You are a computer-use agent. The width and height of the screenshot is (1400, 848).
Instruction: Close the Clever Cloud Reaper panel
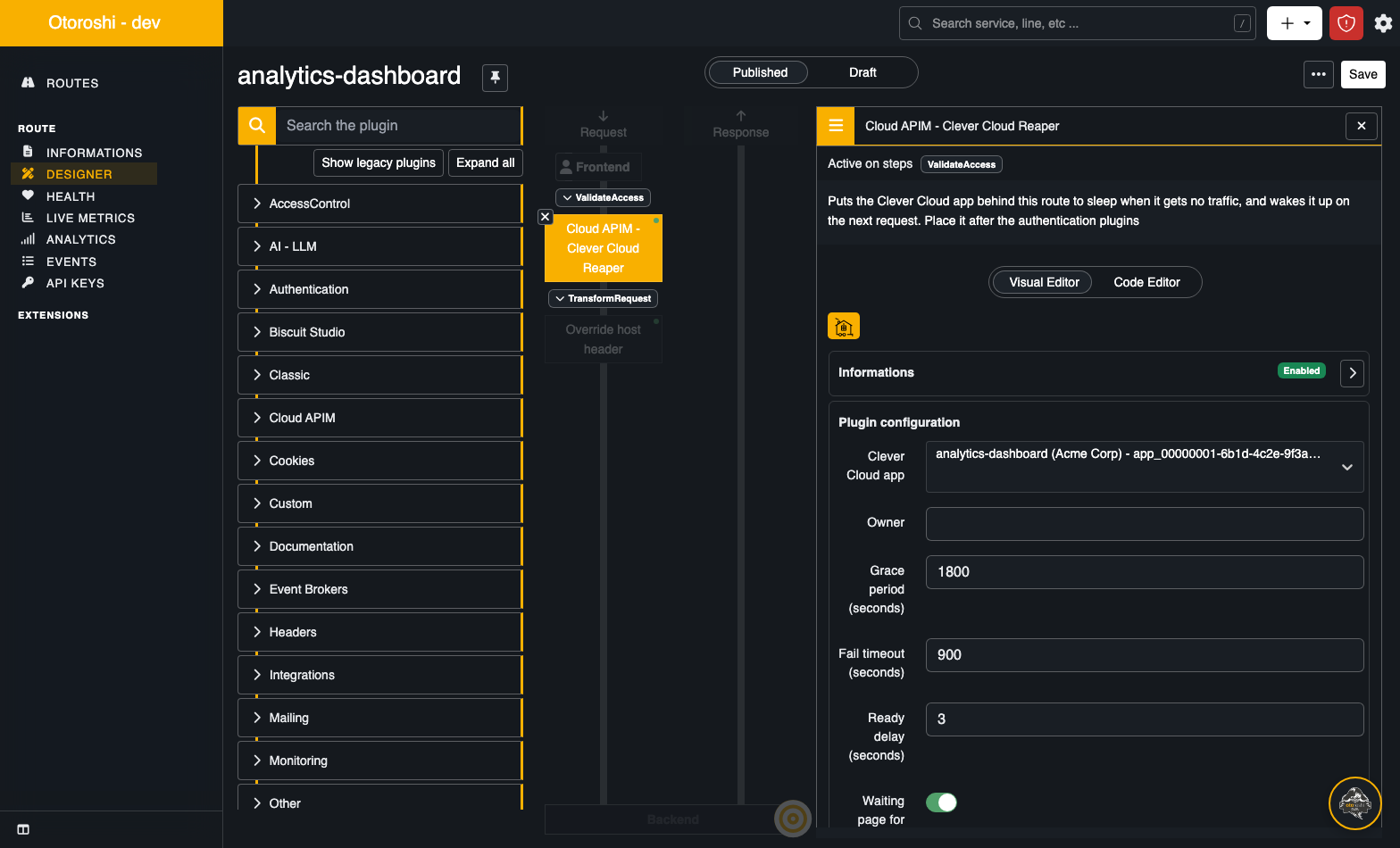[x=1362, y=126]
